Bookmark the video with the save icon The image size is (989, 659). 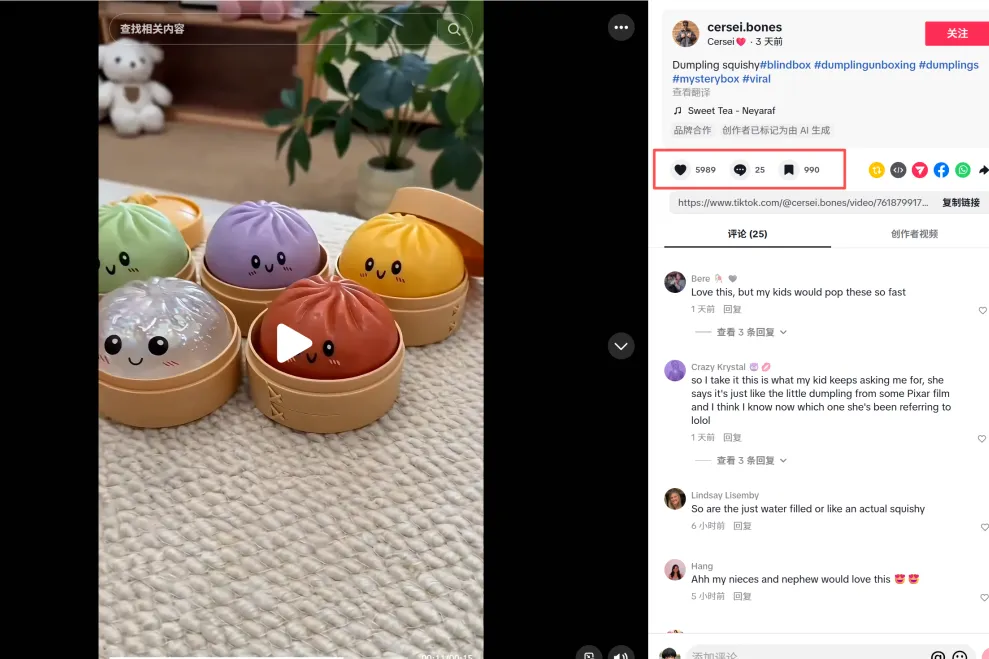(788, 170)
